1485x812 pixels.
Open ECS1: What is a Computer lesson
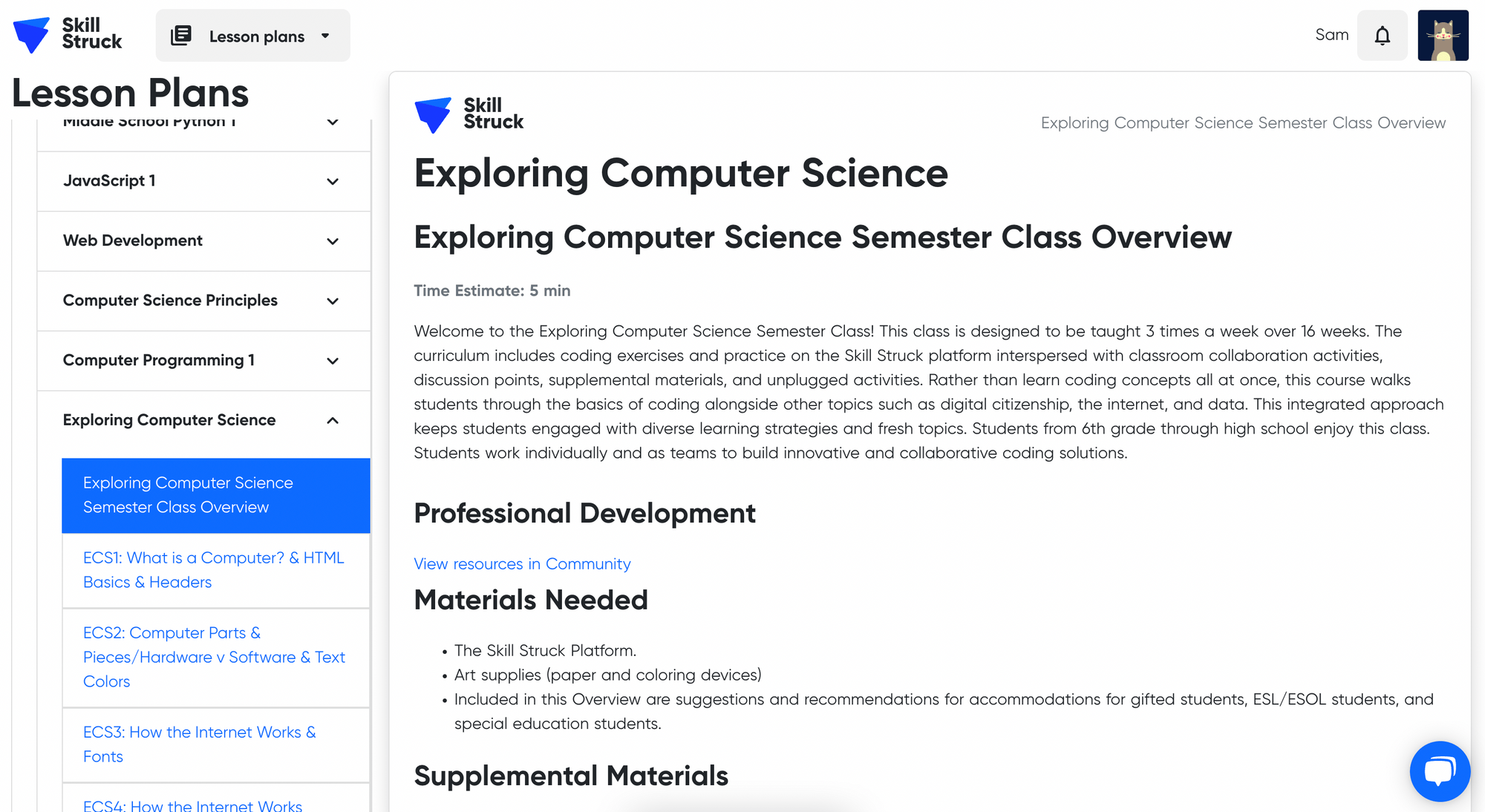point(216,570)
